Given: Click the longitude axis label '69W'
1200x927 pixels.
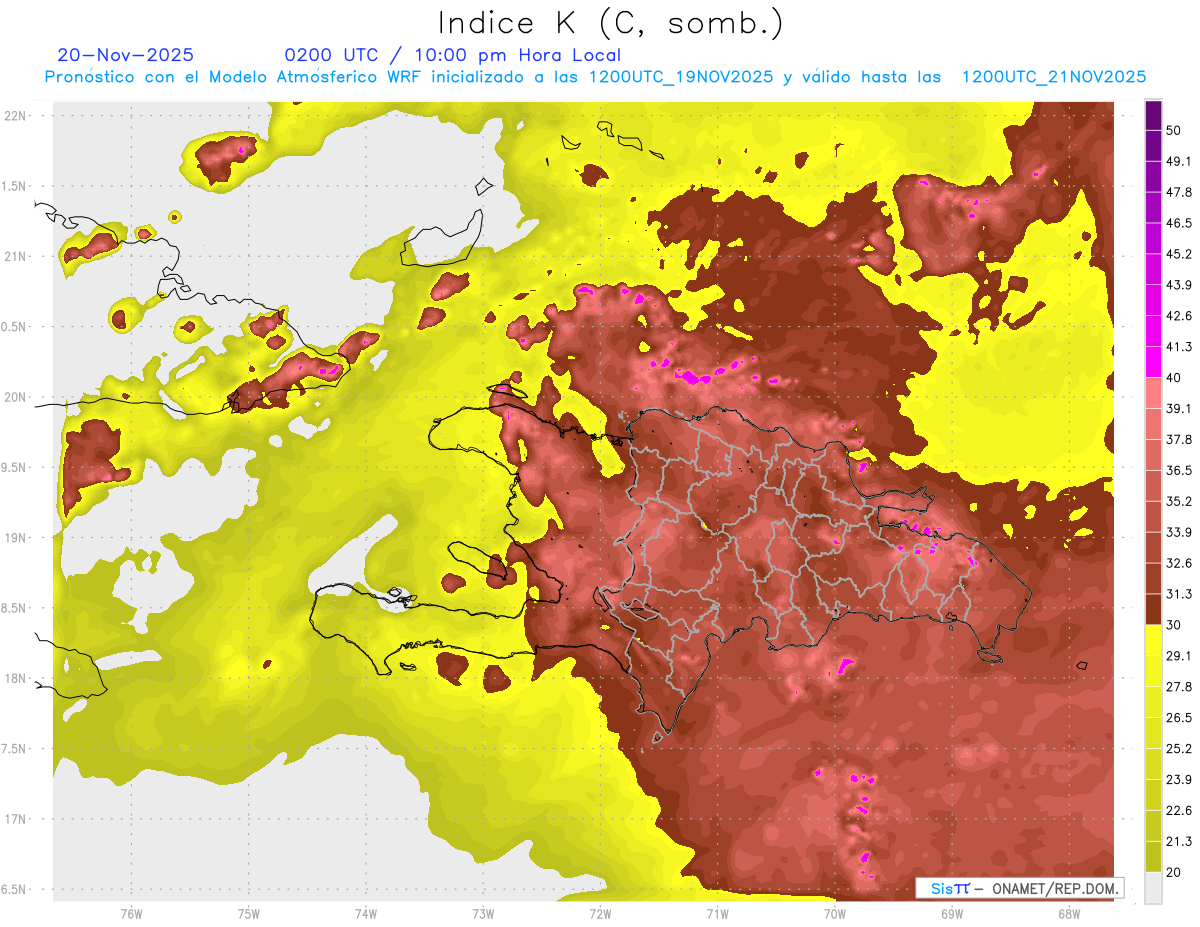Looking at the screenshot, I should tap(951, 914).
